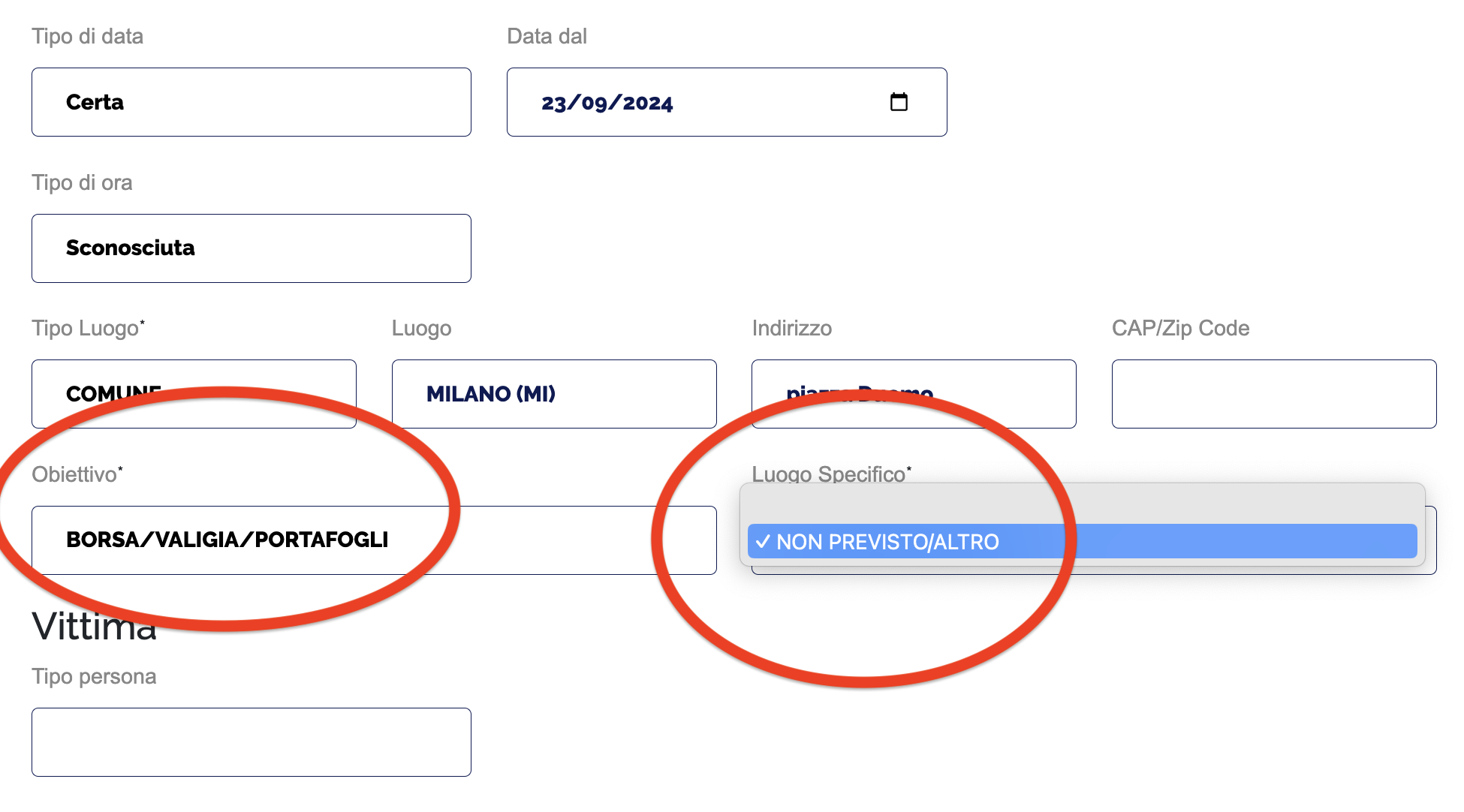Focus the Indirizzo address input field
This screenshot has width=1464, height=812.
[914, 394]
